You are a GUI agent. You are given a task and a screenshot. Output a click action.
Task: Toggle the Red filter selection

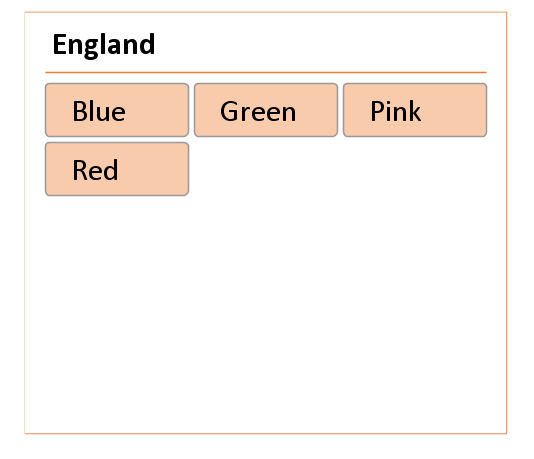pos(117,169)
